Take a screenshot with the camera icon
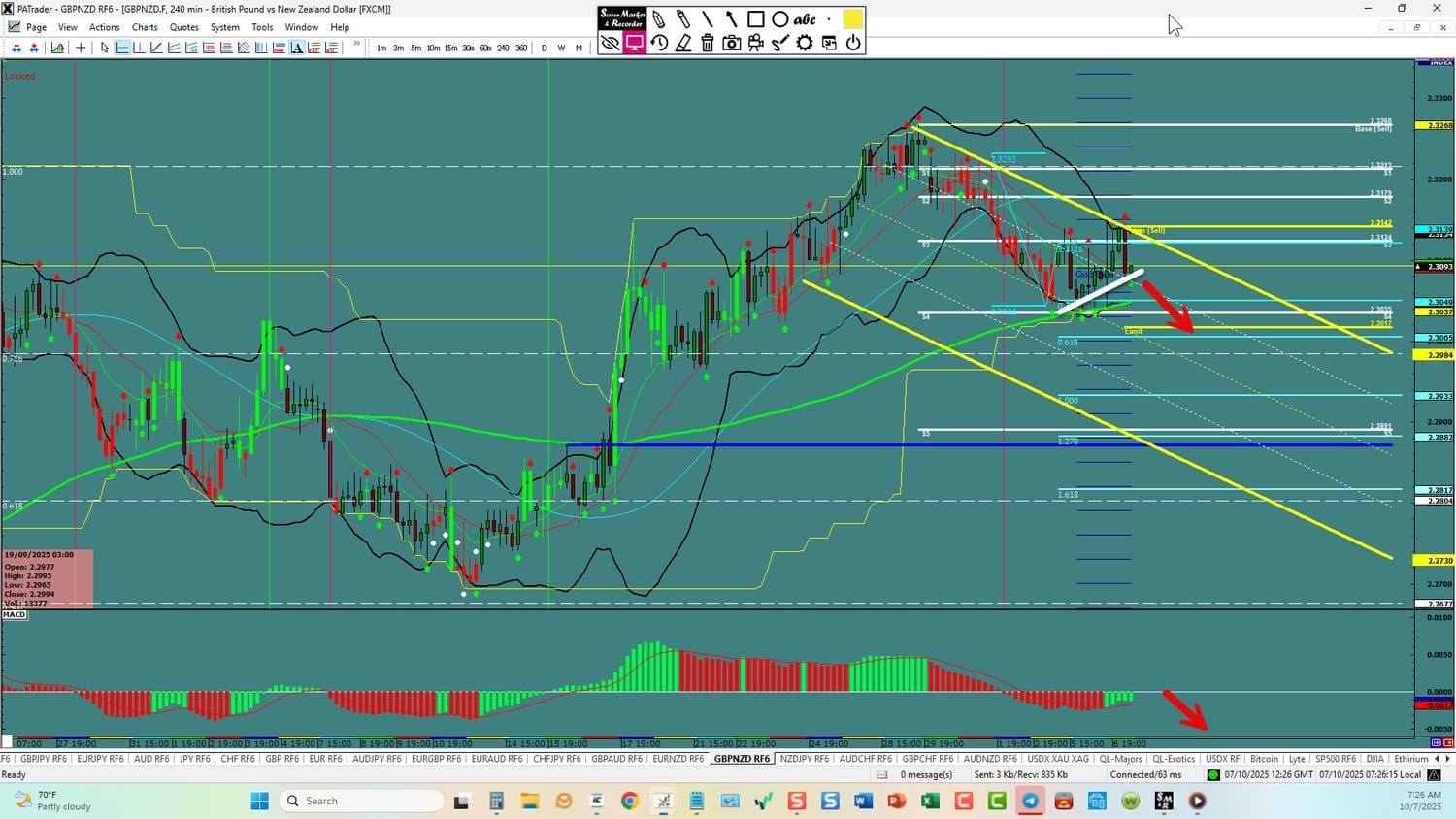Viewport: 1456px width, 819px height. 732,43
